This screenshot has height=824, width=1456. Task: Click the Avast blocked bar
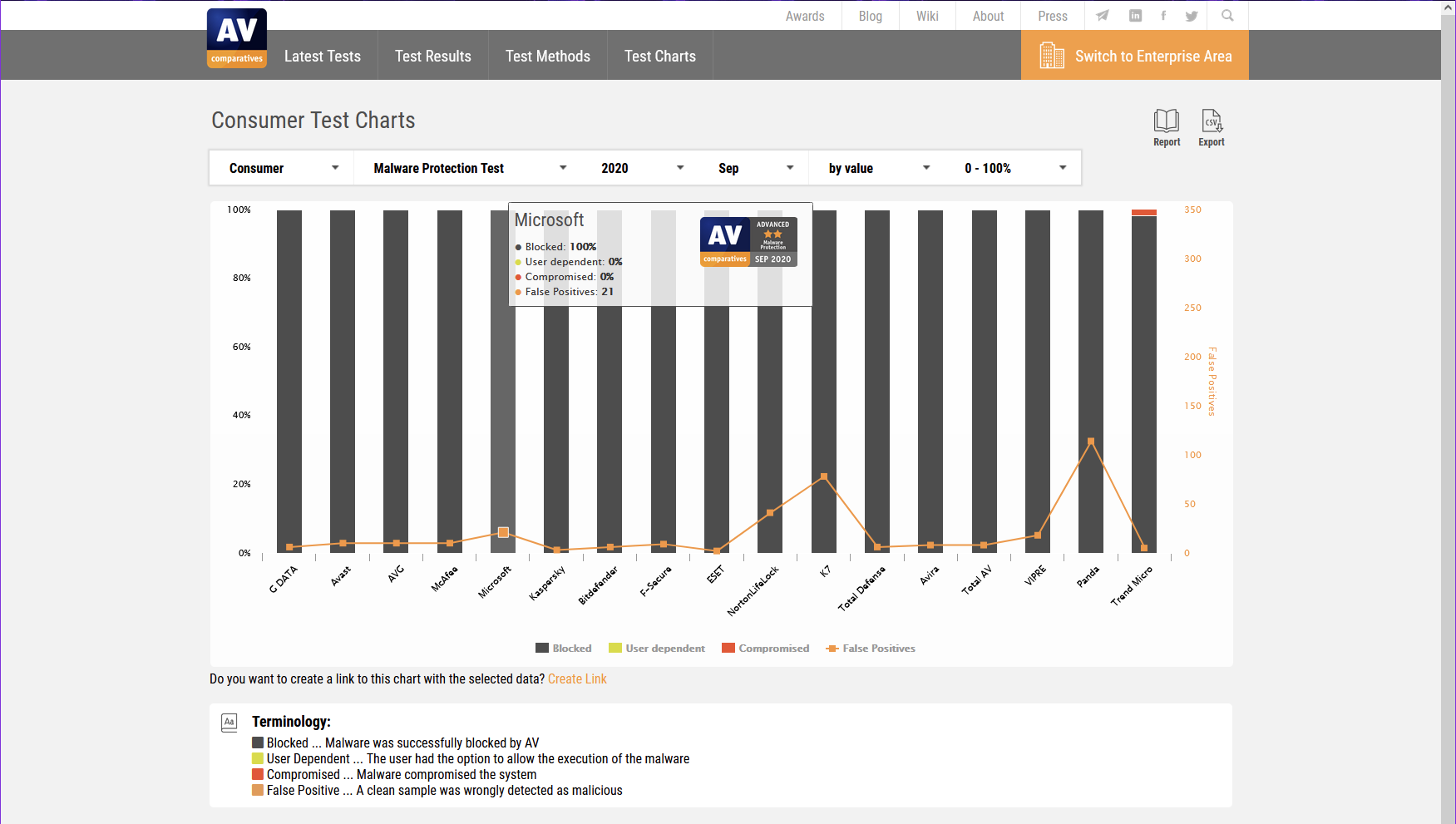[343, 382]
